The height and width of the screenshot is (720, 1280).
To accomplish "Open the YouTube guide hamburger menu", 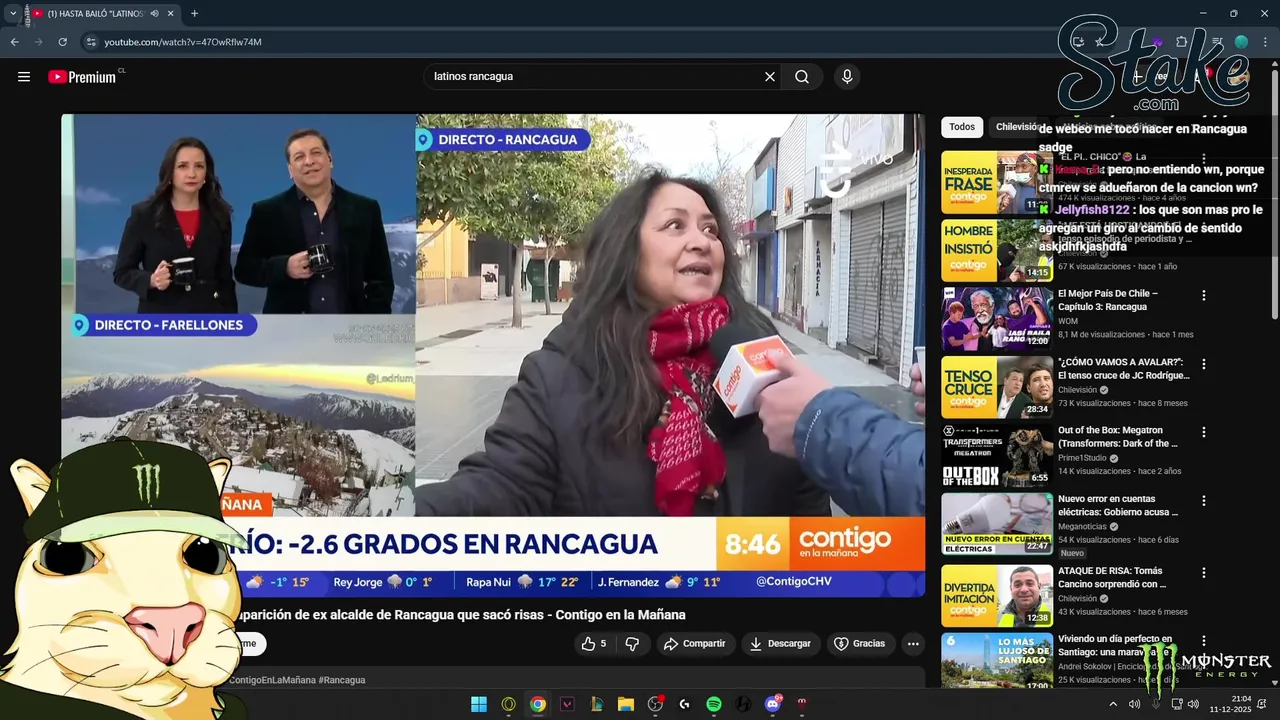I will point(24,77).
